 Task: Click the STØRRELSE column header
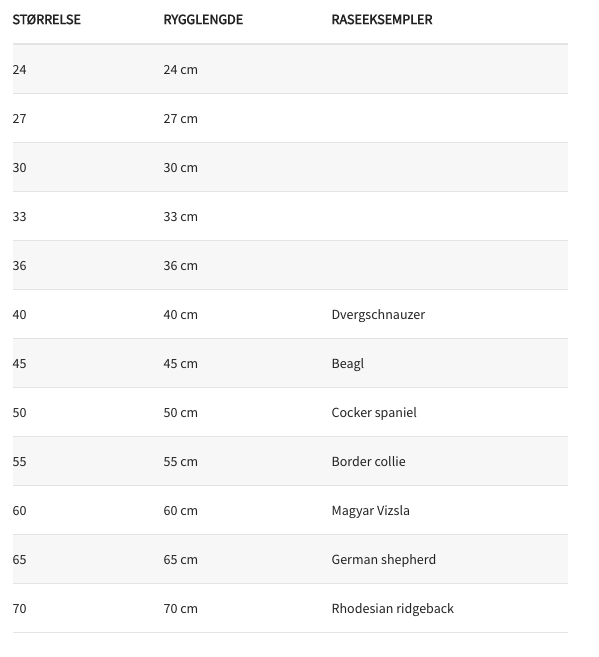(46, 20)
